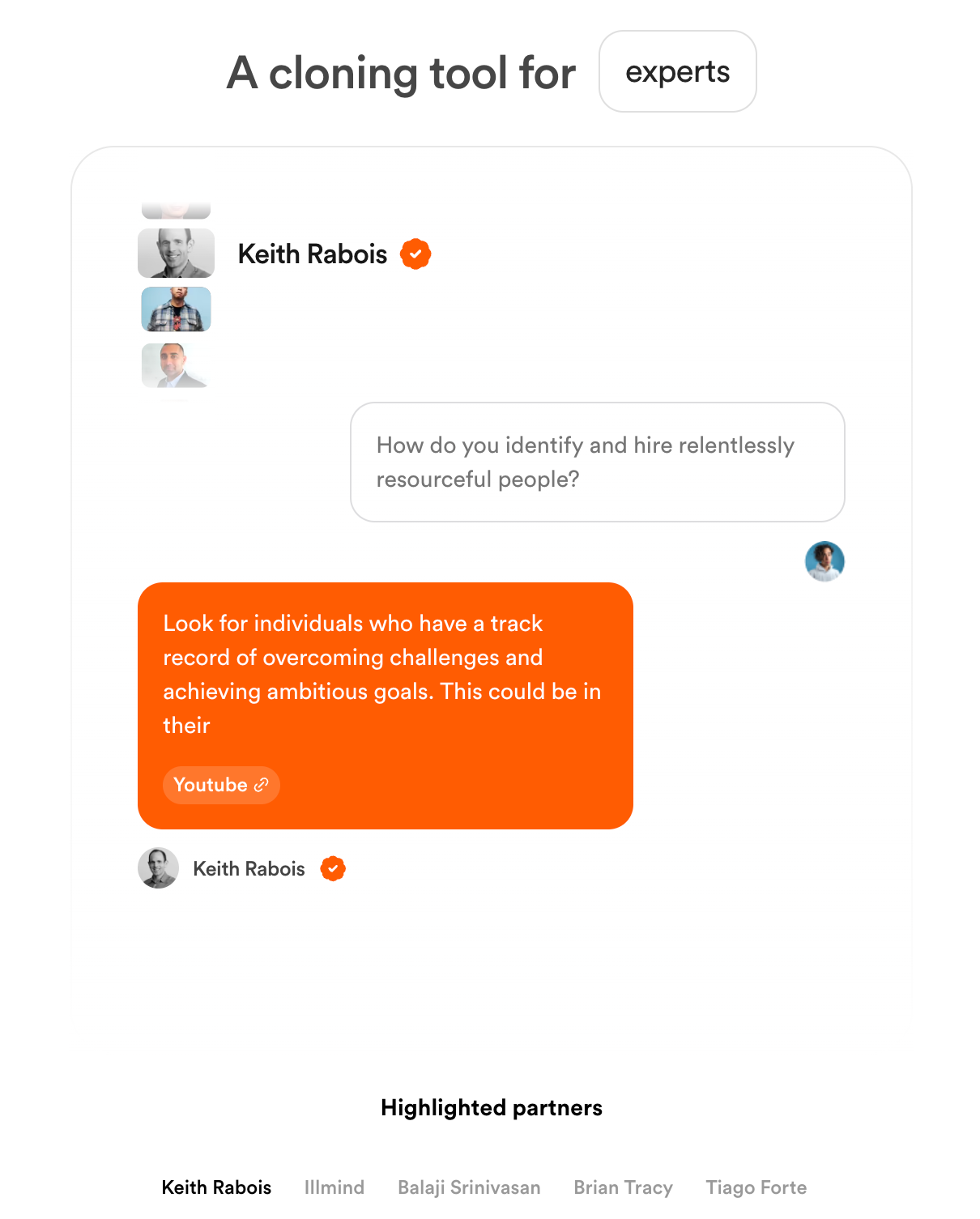This screenshot has height=1219, width=980.
Task: Click the chain-link icon in the Youtube chip
Action: (x=261, y=785)
